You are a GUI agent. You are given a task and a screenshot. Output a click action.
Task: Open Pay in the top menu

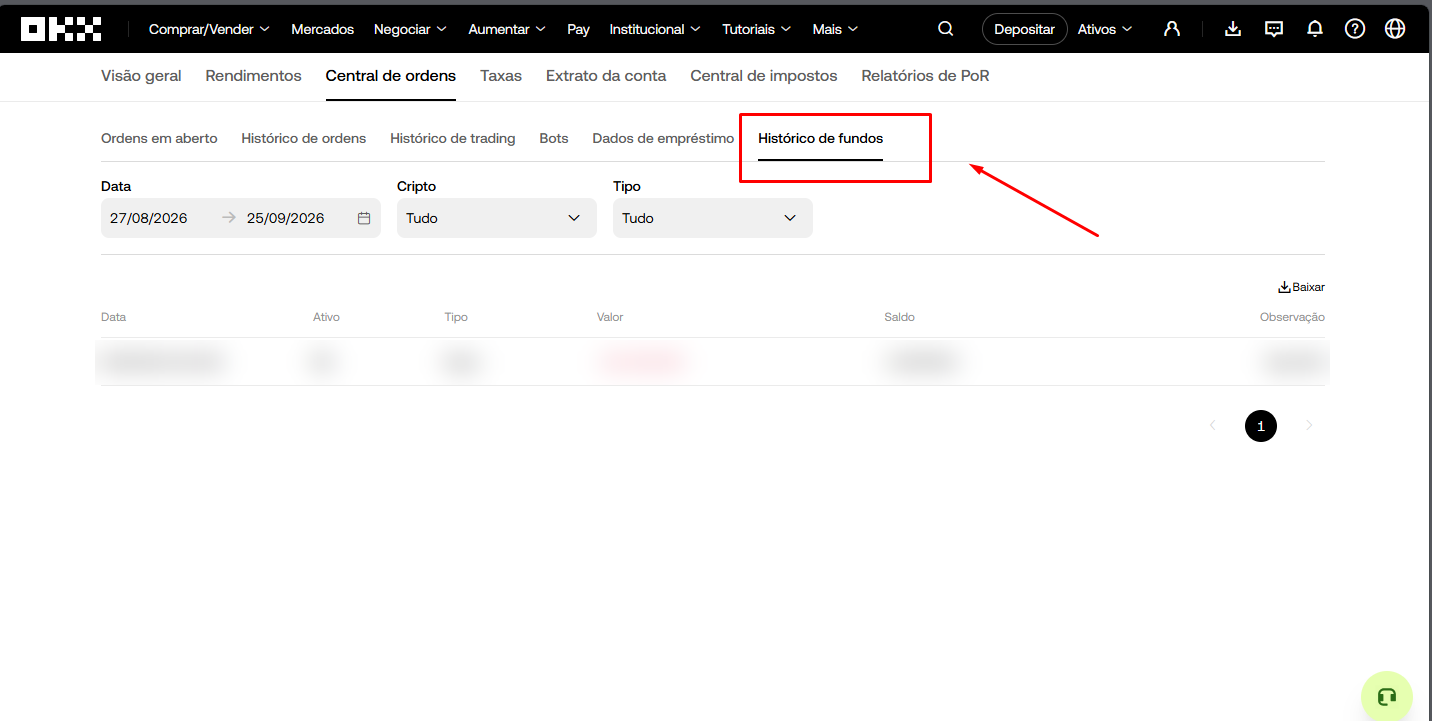tap(578, 29)
